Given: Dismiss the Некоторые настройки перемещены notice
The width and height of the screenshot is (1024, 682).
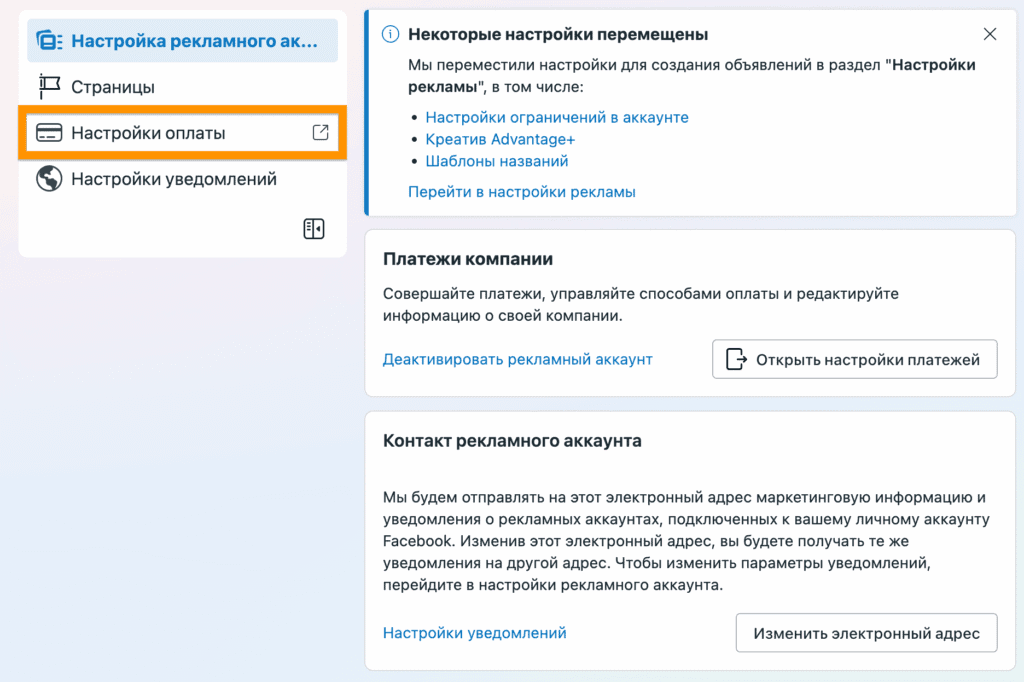Looking at the screenshot, I should coord(990,34).
